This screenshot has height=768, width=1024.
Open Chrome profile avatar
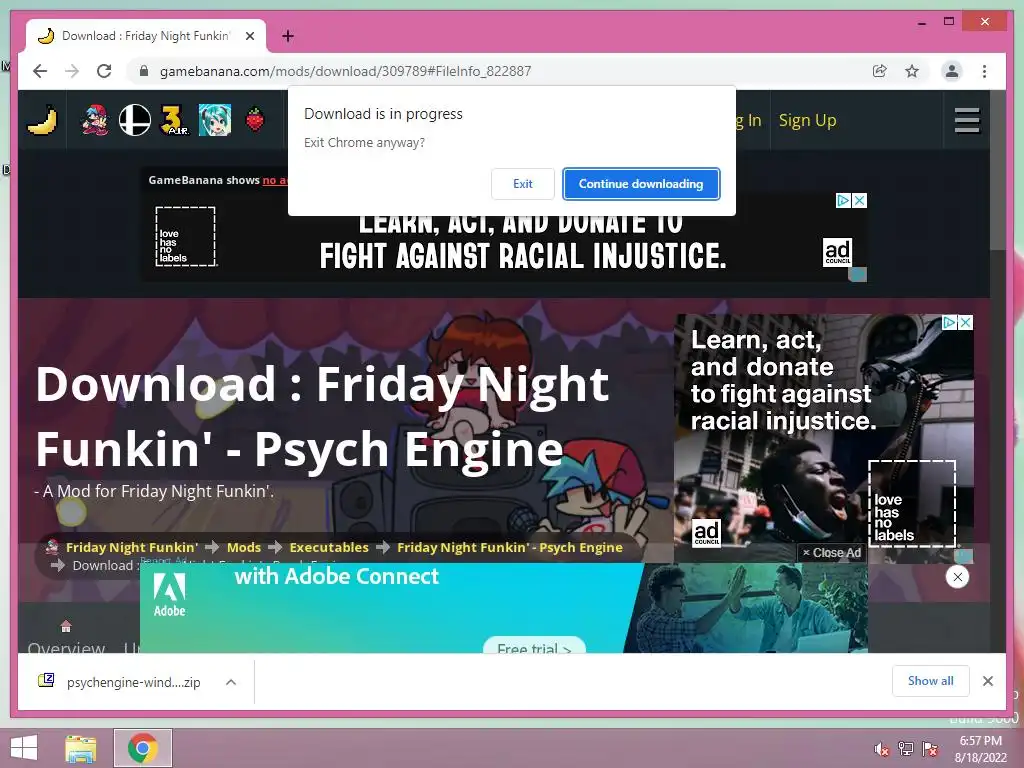coord(952,71)
